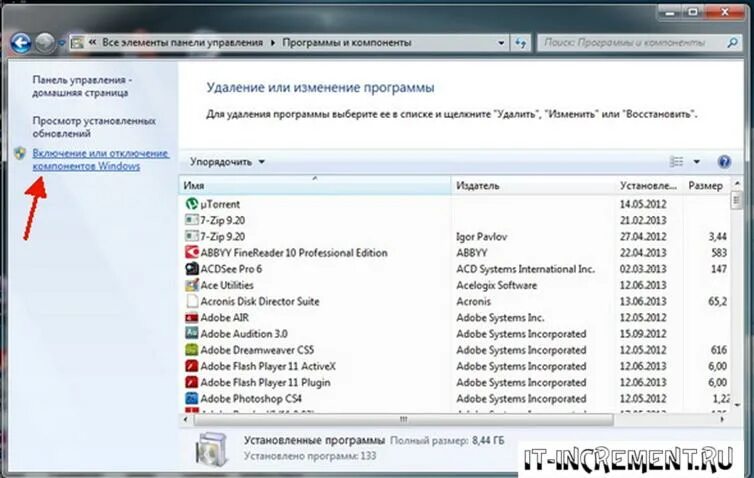754x478 pixels.
Task: Open the Упорядочить dropdown menu
Action: 227,162
